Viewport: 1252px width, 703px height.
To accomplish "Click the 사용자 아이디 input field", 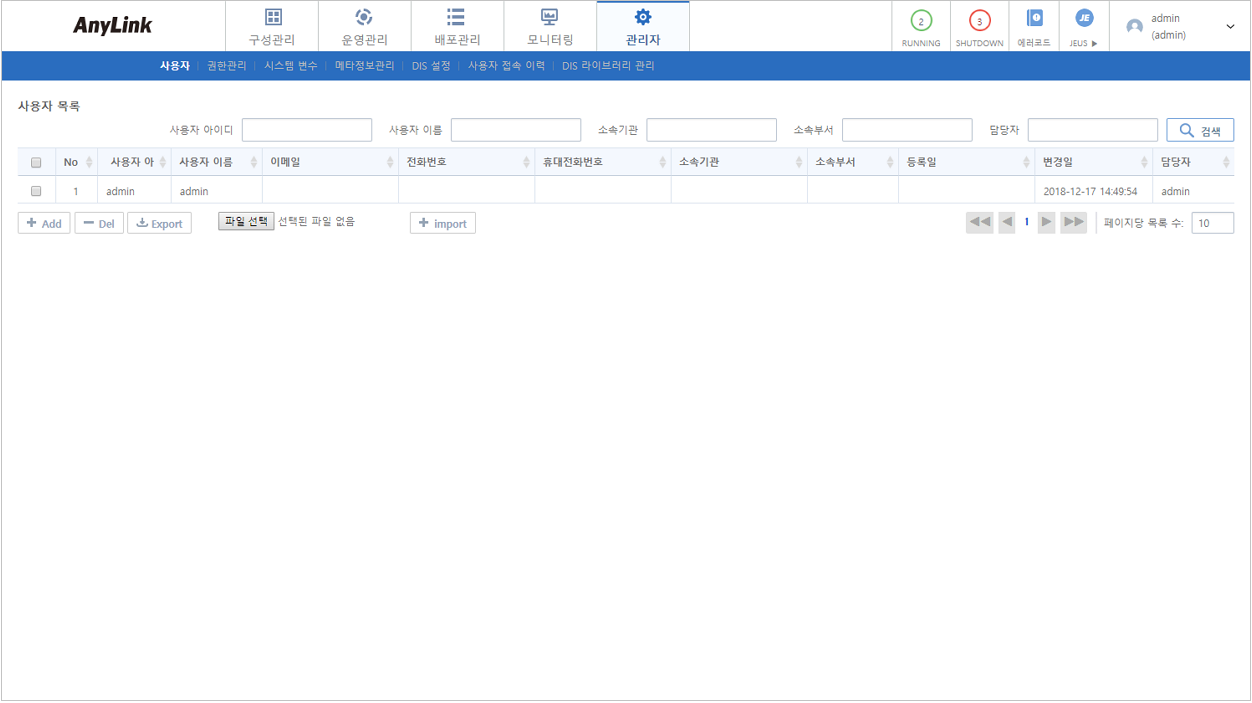I will (x=307, y=129).
